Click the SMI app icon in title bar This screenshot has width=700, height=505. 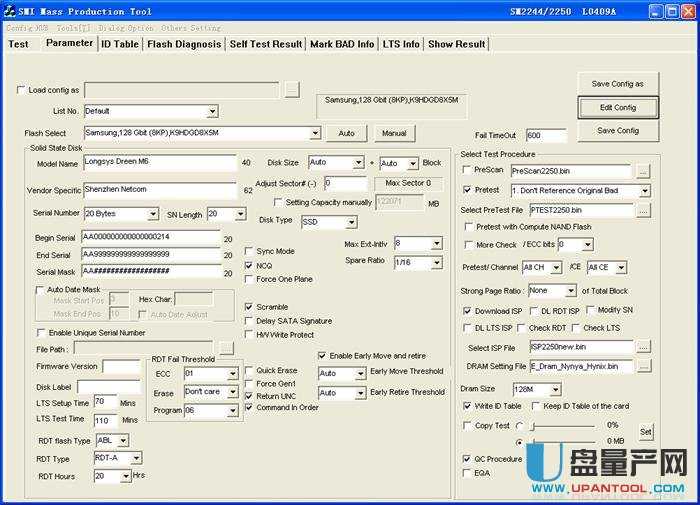[x=11, y=12]
